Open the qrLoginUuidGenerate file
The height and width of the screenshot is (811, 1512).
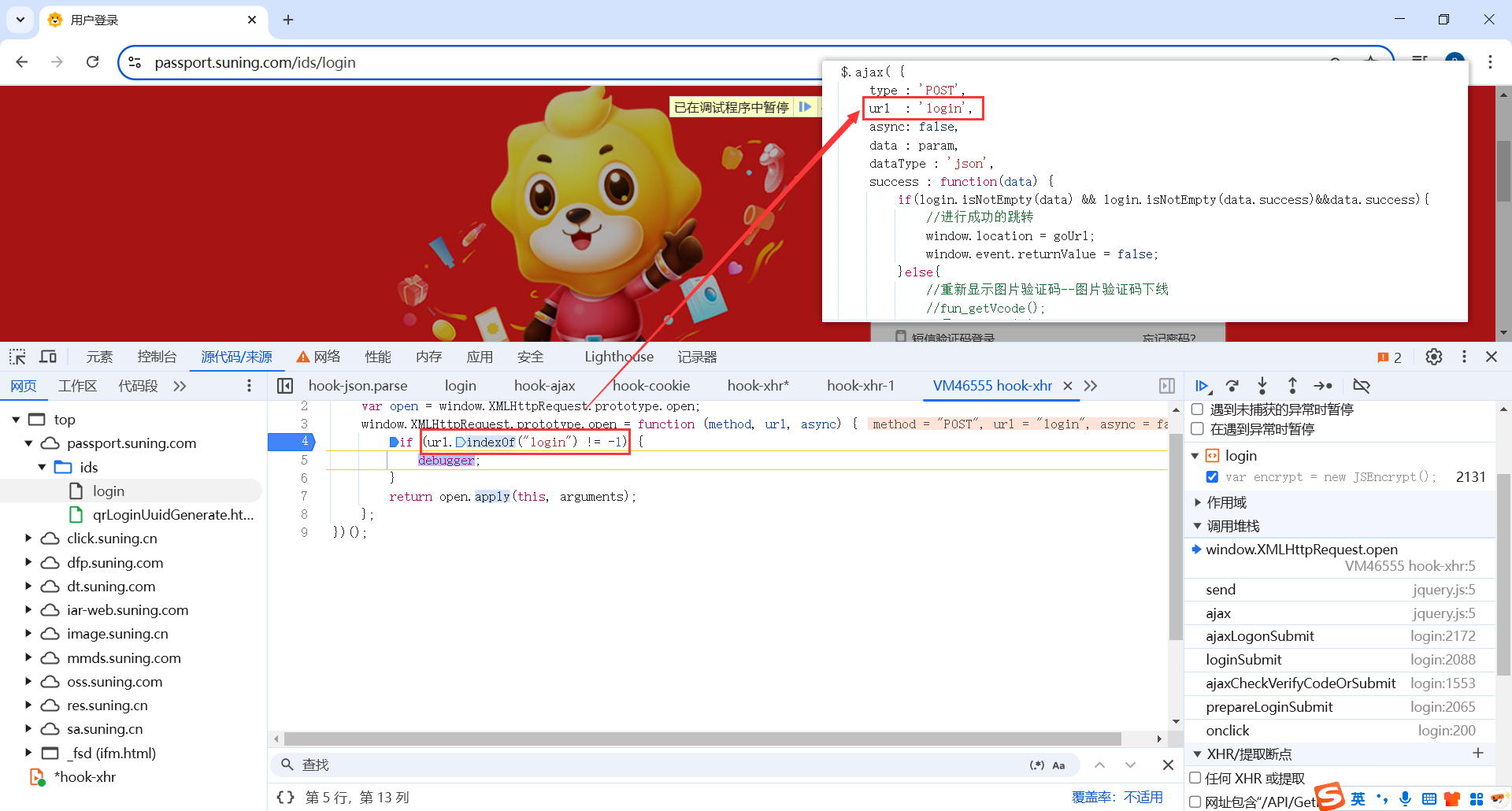coord(173,515)
